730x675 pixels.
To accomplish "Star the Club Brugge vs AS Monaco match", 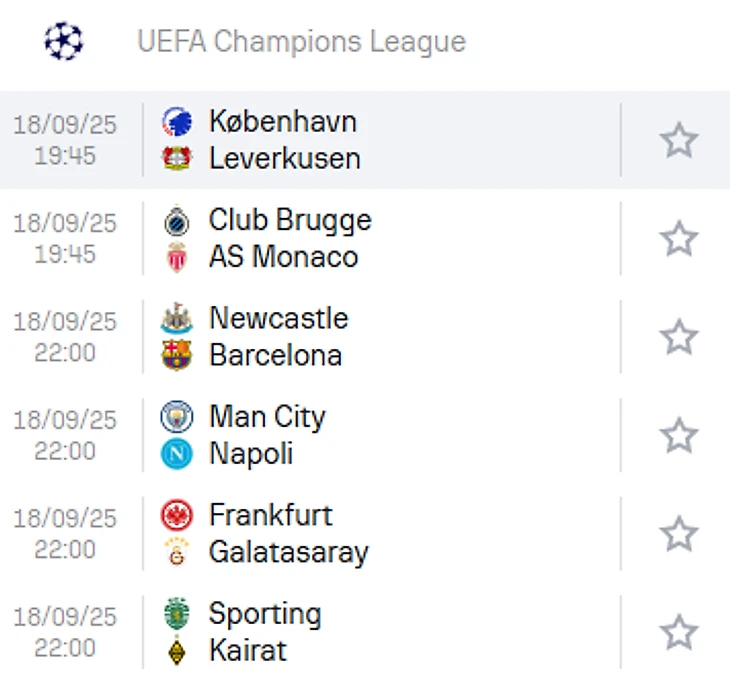I will click(x=679, y=239).
